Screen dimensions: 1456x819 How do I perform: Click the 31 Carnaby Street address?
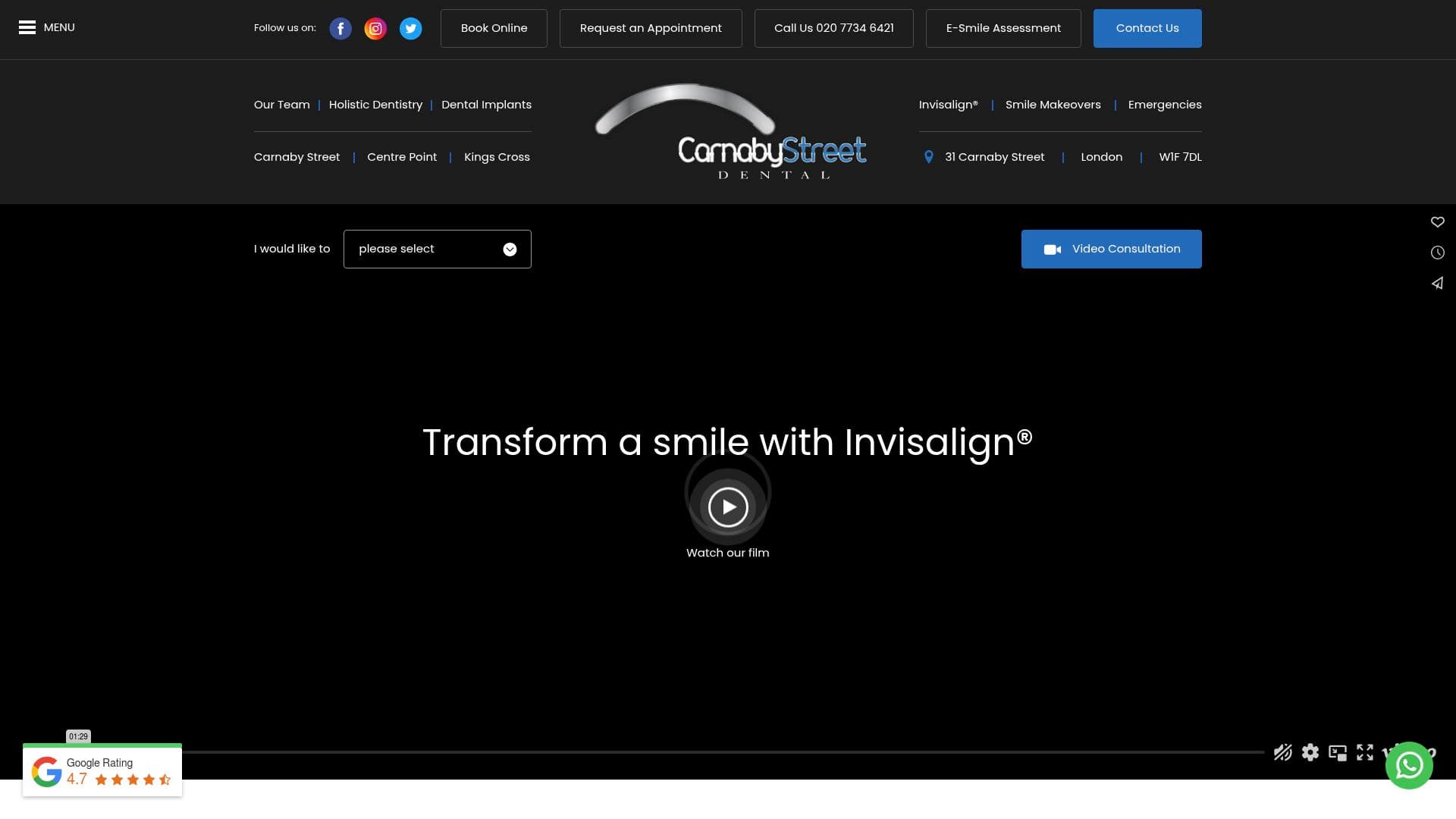tap(995, 157)
